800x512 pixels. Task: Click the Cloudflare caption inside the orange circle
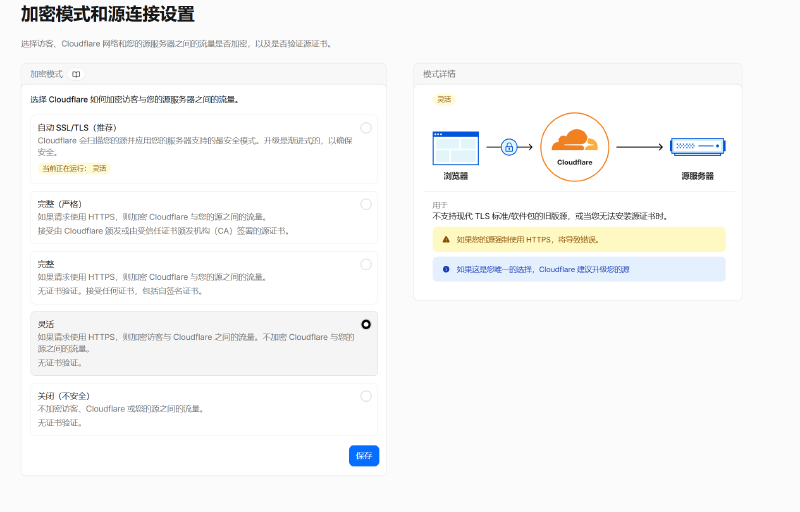tap(574, 162)
